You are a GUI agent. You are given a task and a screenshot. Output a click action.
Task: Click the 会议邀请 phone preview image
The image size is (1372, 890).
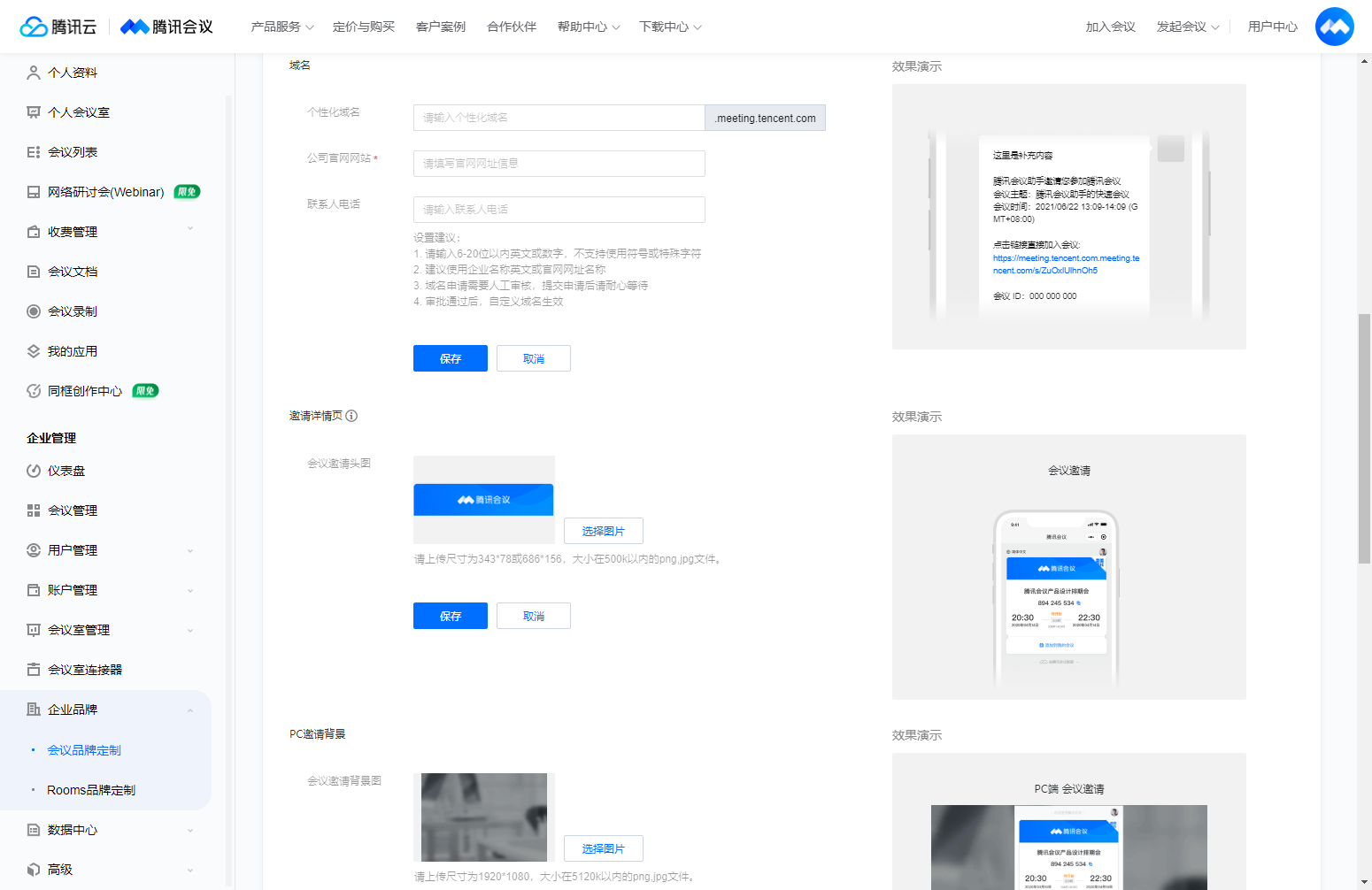(1056, 598)
